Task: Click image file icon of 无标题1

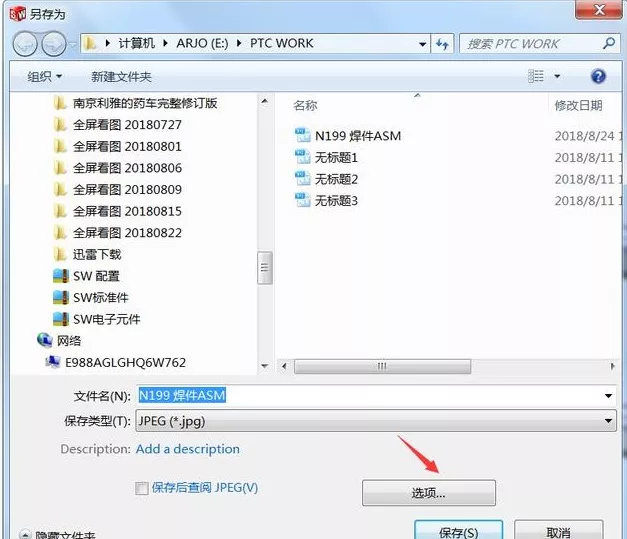Action: 303,157
